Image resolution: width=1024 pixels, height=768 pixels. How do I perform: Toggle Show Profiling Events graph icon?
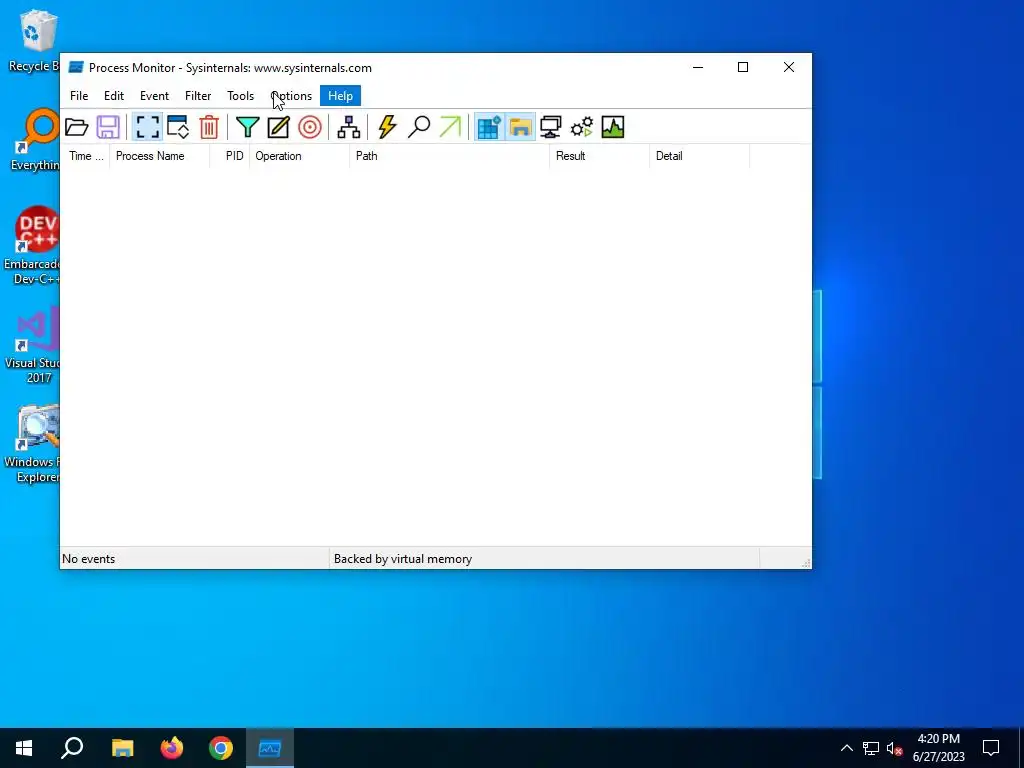[613, 127]
